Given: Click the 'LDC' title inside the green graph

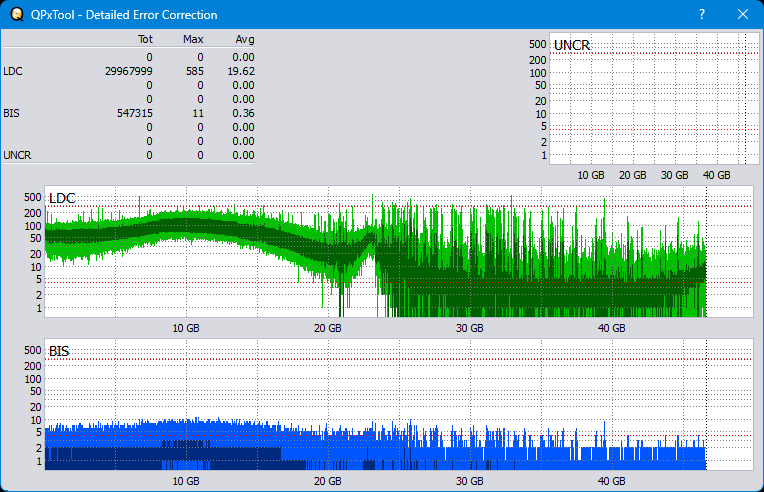Looking at the screenshot, I should pyautogui.click(x=62, y=198).
